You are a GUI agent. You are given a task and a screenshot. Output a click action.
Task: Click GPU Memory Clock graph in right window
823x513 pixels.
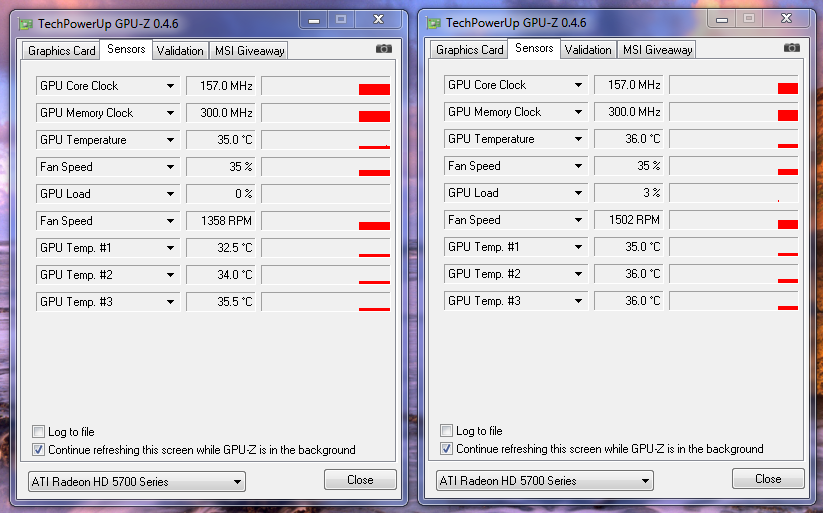point(734,112)
